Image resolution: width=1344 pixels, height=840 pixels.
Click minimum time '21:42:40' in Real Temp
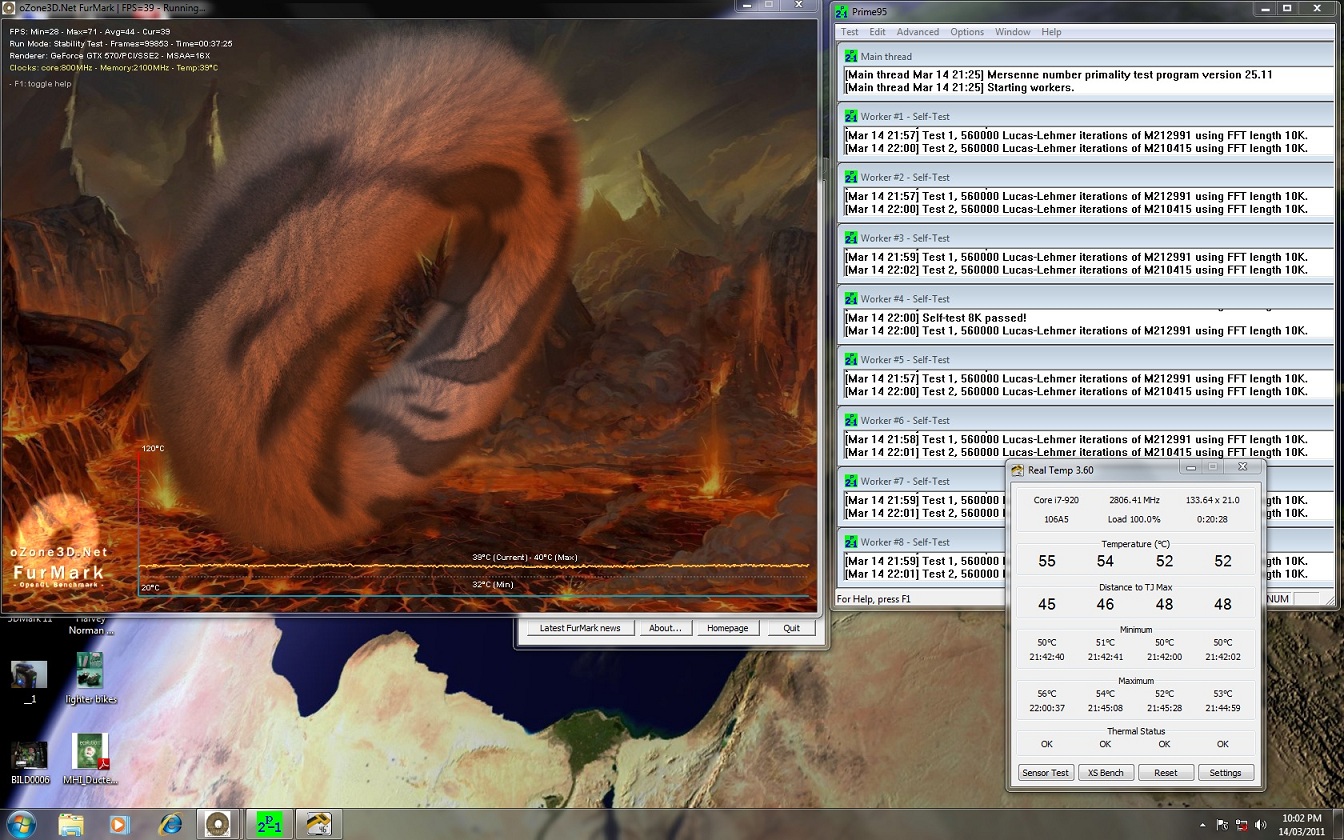coord(1046,657)
